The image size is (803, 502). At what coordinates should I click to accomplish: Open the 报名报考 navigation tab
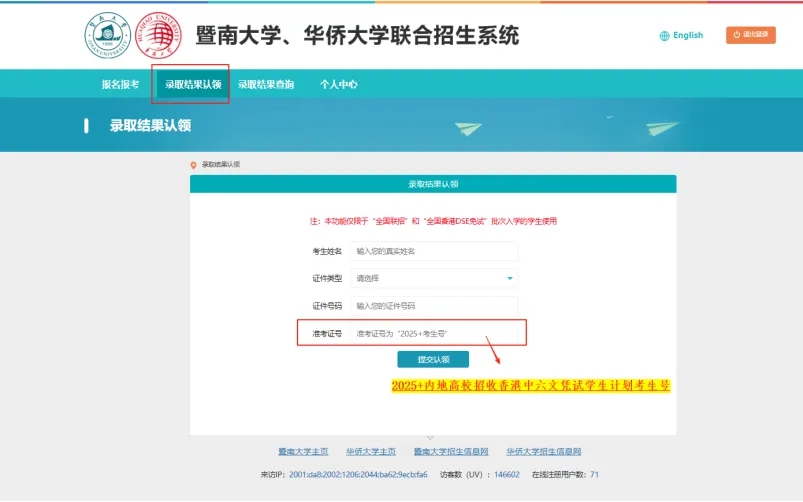120,85
